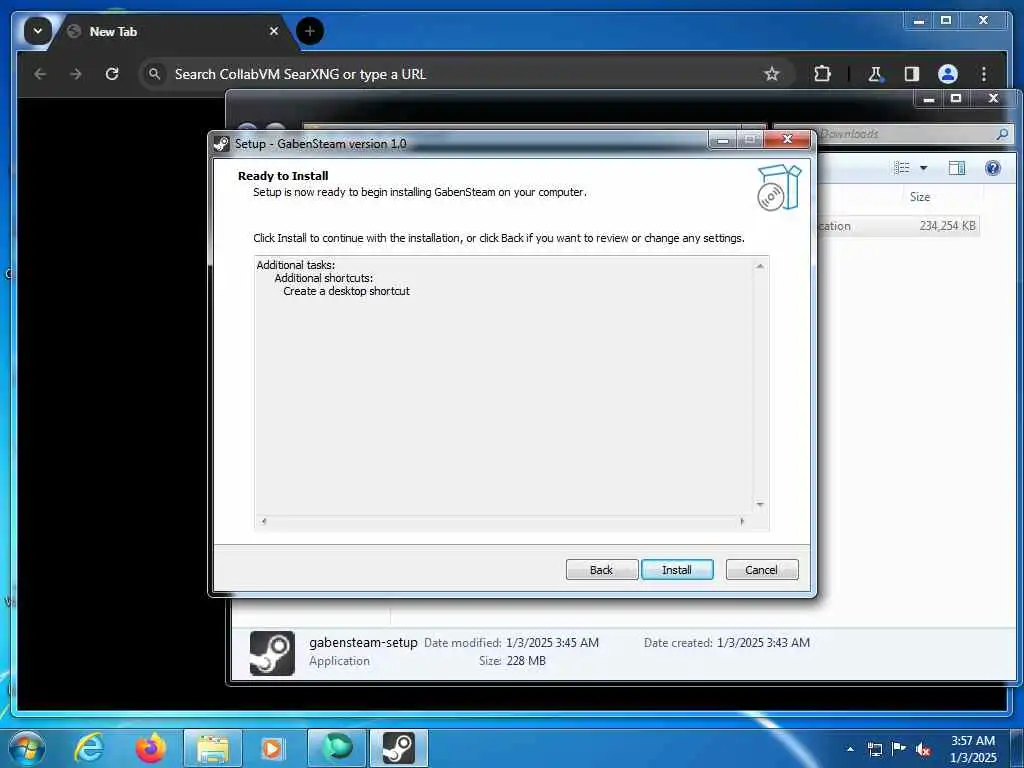Open the Chrome extensions puzzle icon
Screen dimensions: 1024x768
822,74
